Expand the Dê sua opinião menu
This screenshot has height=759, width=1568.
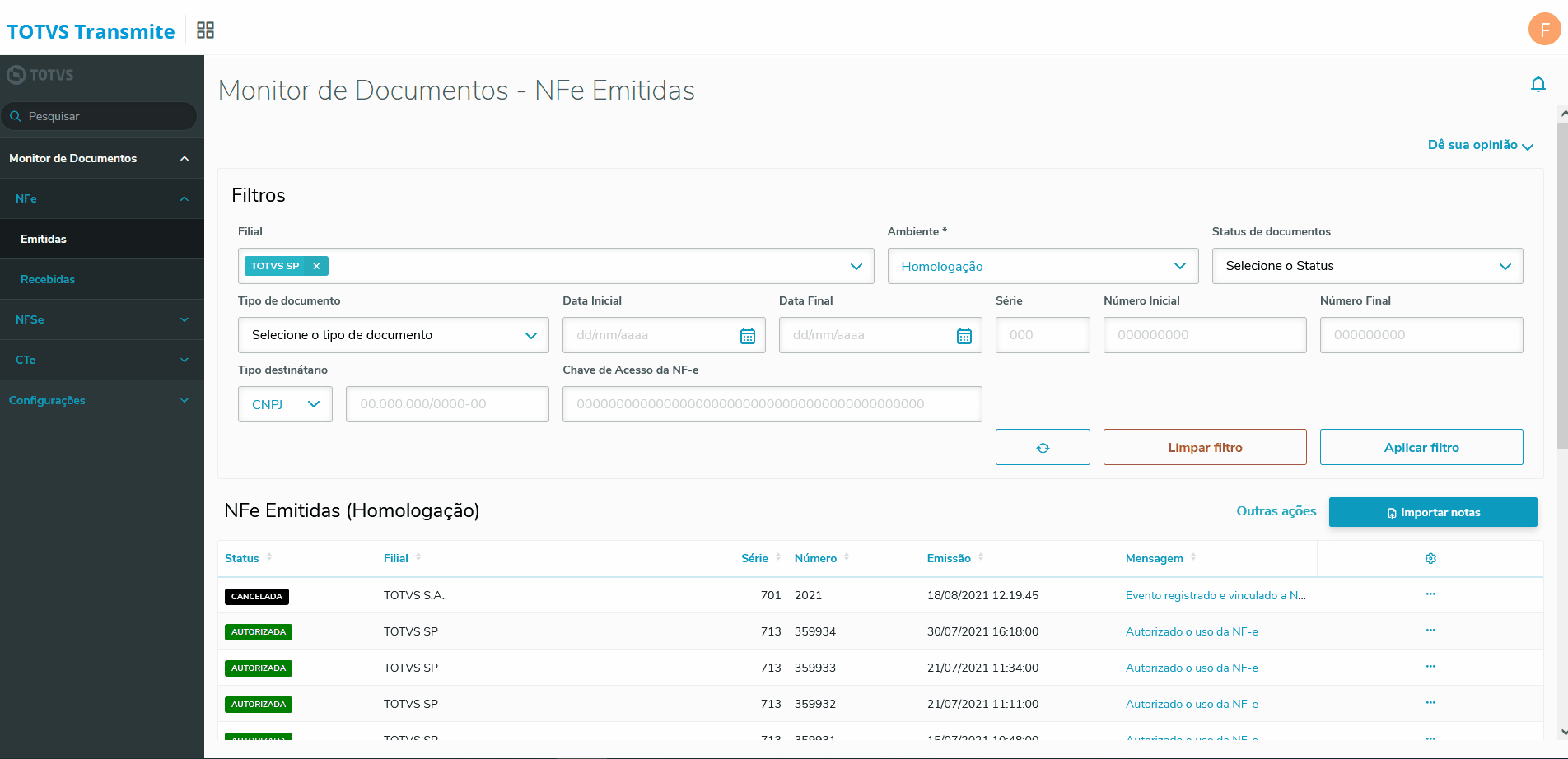coord(1480,145)
